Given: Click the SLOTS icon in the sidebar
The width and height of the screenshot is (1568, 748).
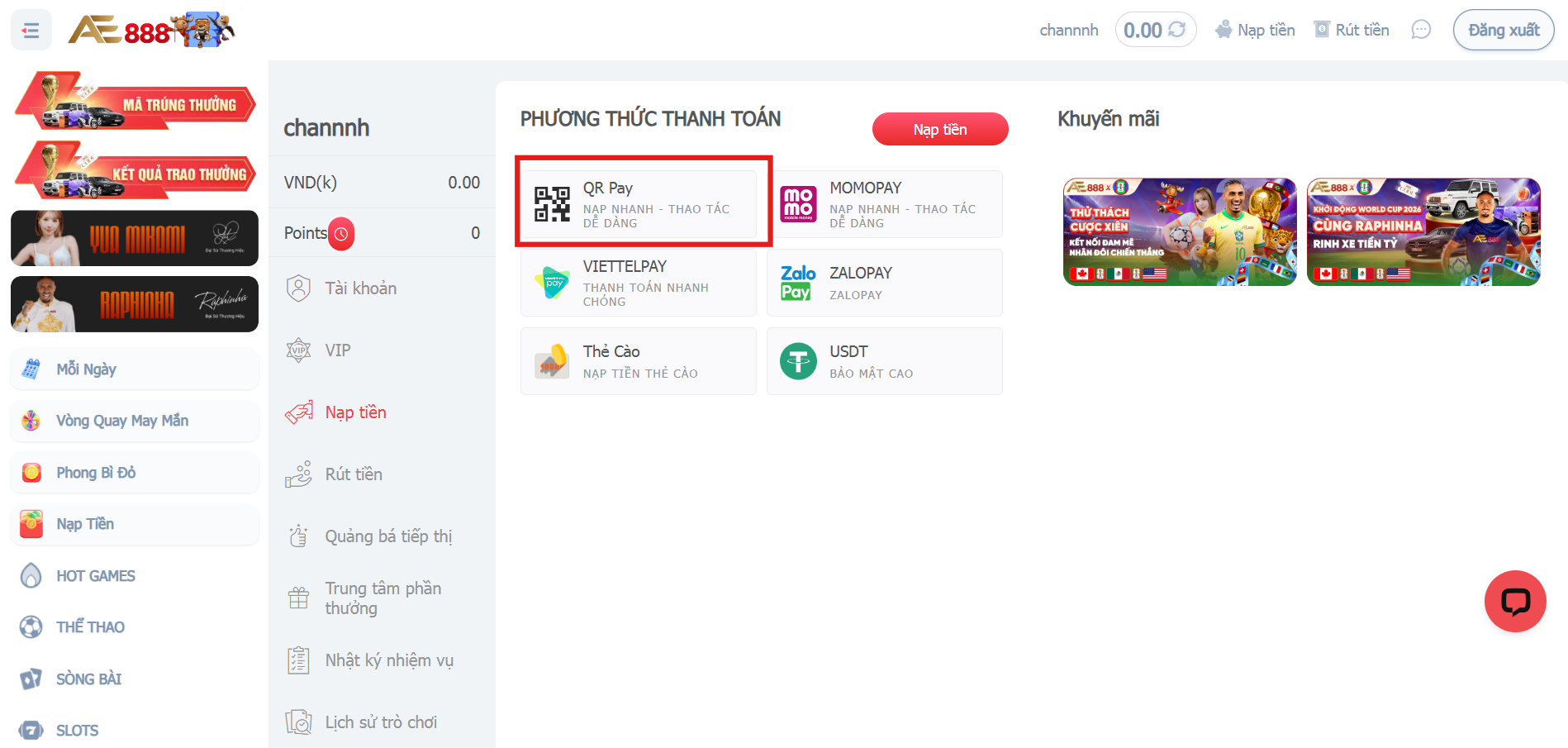Looking at the screenshot, I should (x=31, y=731).
